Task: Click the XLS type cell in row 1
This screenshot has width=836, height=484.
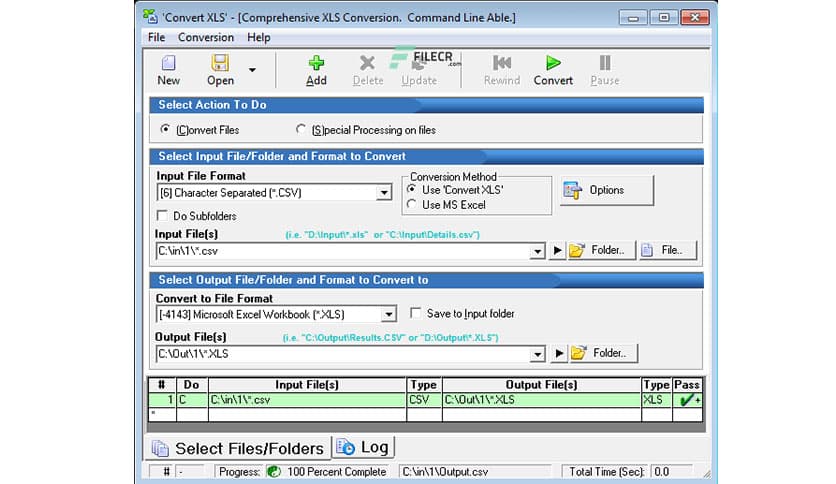Action: point(656,400)
